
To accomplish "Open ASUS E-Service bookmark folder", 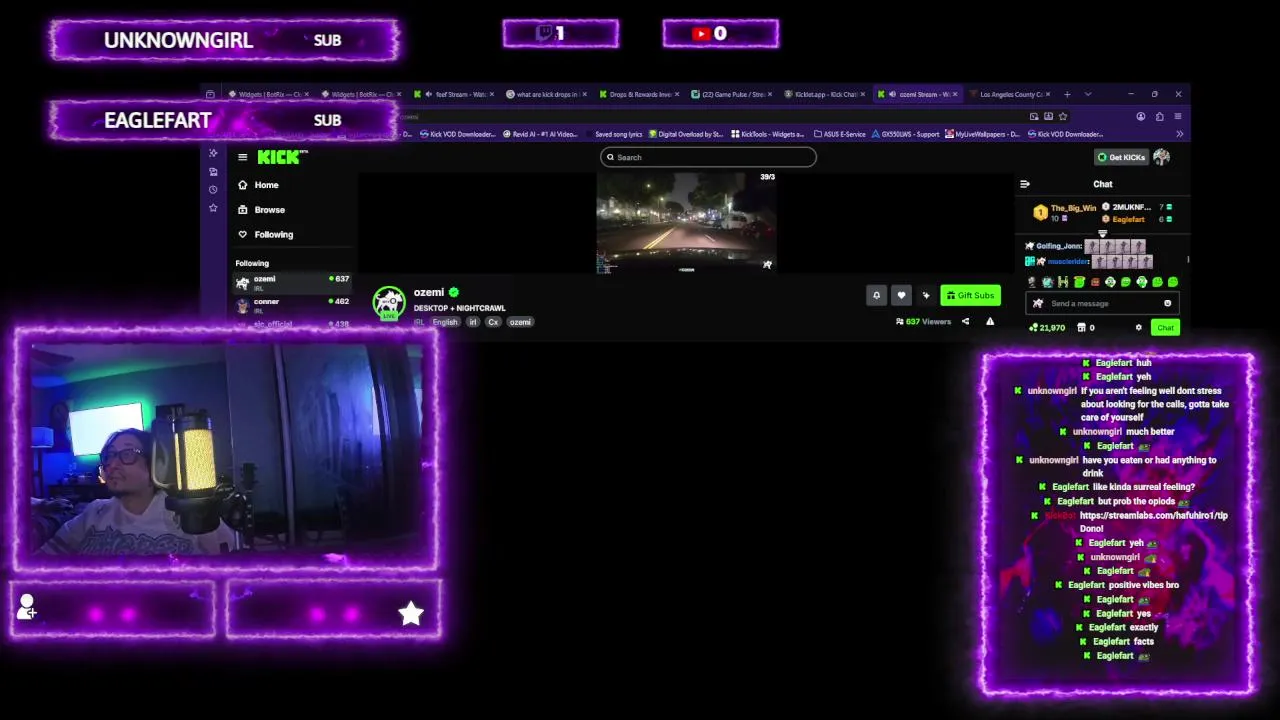I will 840,134.
